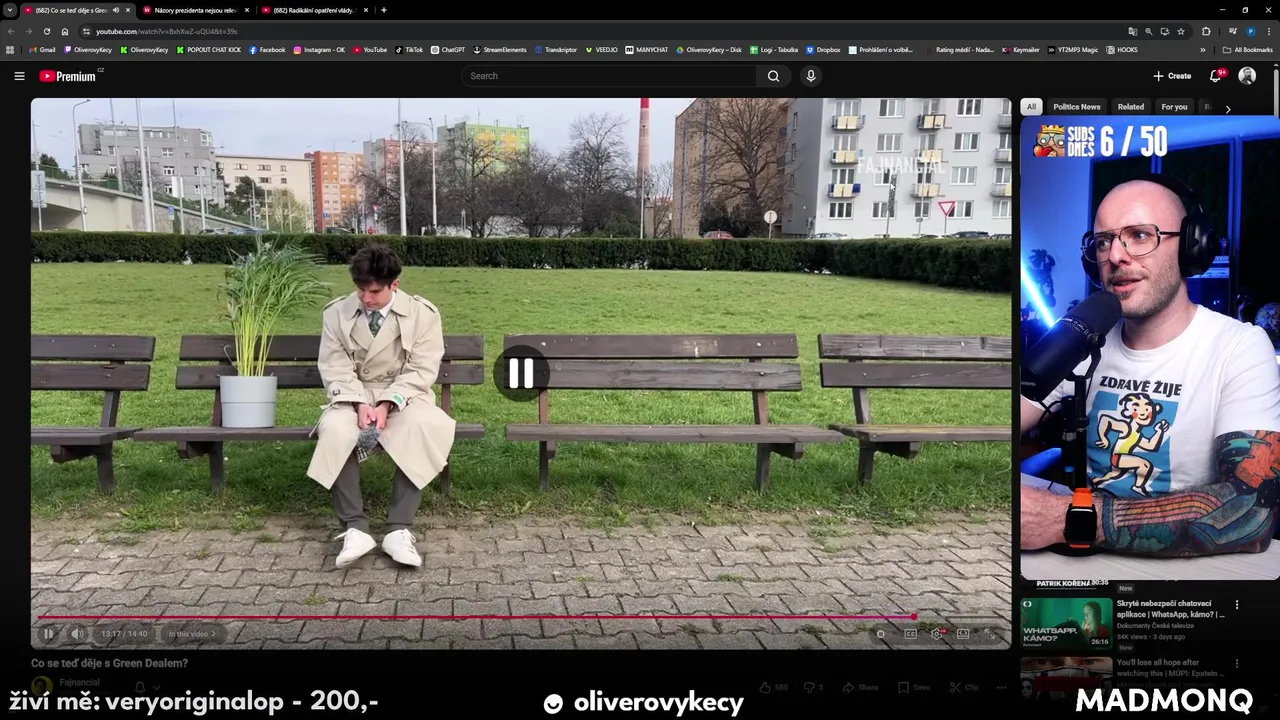The height and width of the screenshot is (720, 1280).
Task: Open the Keymailer bookmark
Action: 1021,50
